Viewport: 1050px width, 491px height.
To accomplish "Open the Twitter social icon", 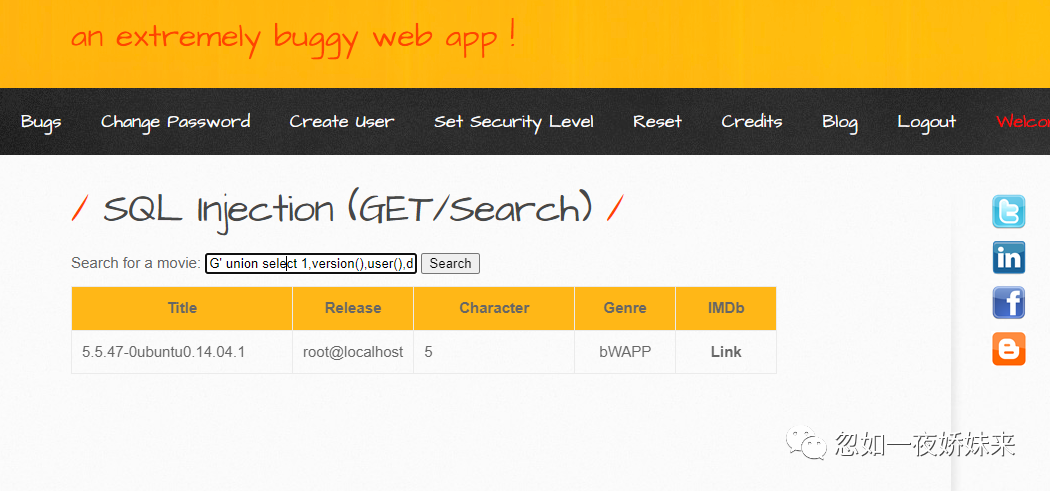I will coord(1008,212).
